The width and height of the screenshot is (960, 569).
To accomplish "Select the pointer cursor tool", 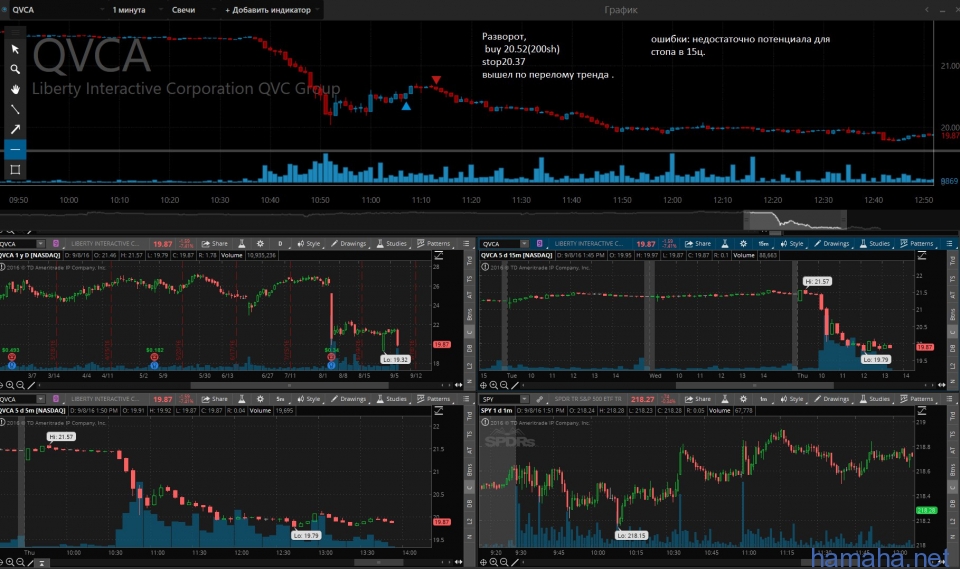I will pos(15,49).
